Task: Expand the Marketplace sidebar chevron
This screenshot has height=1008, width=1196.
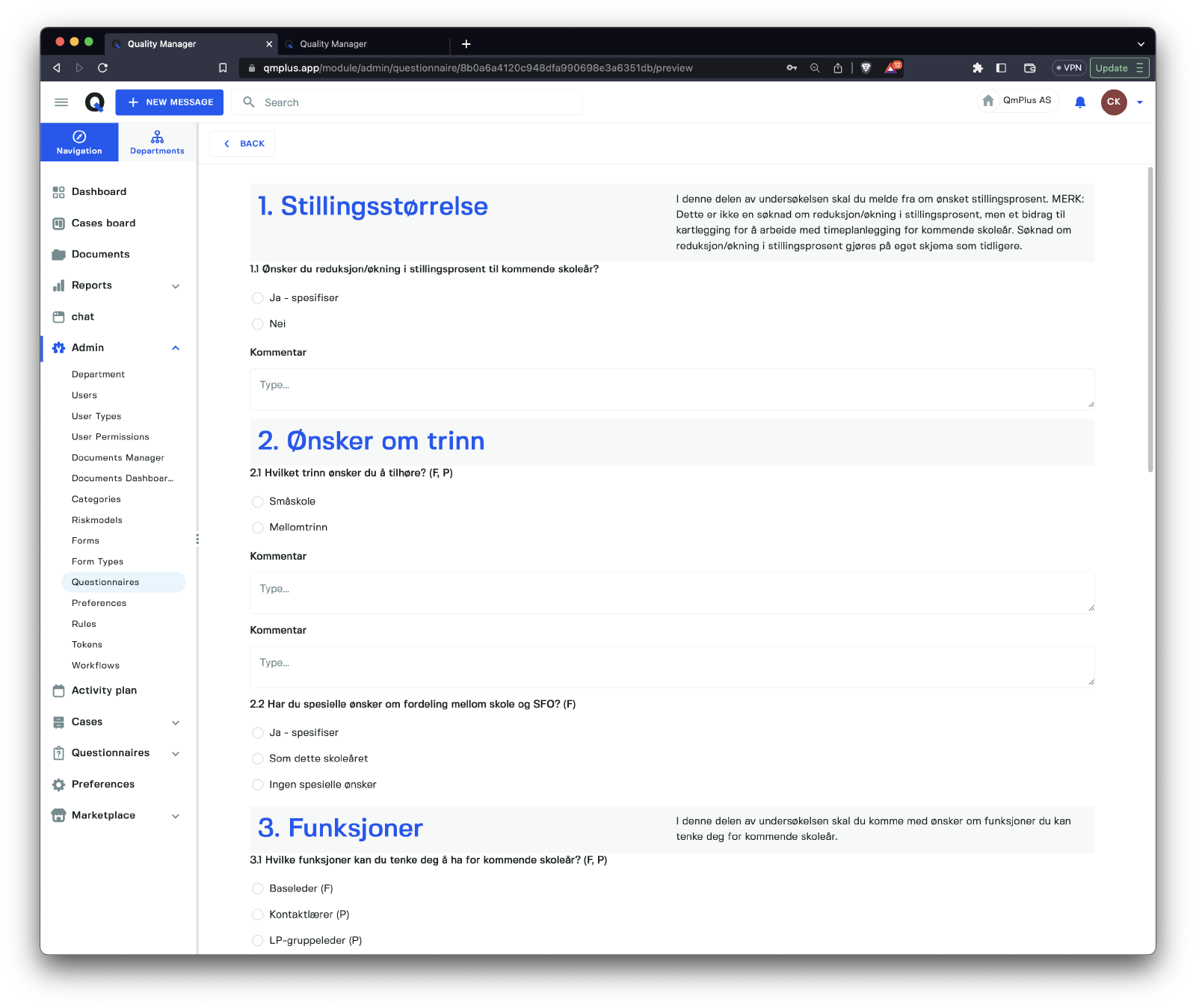Action: click(x=176, y=816)
